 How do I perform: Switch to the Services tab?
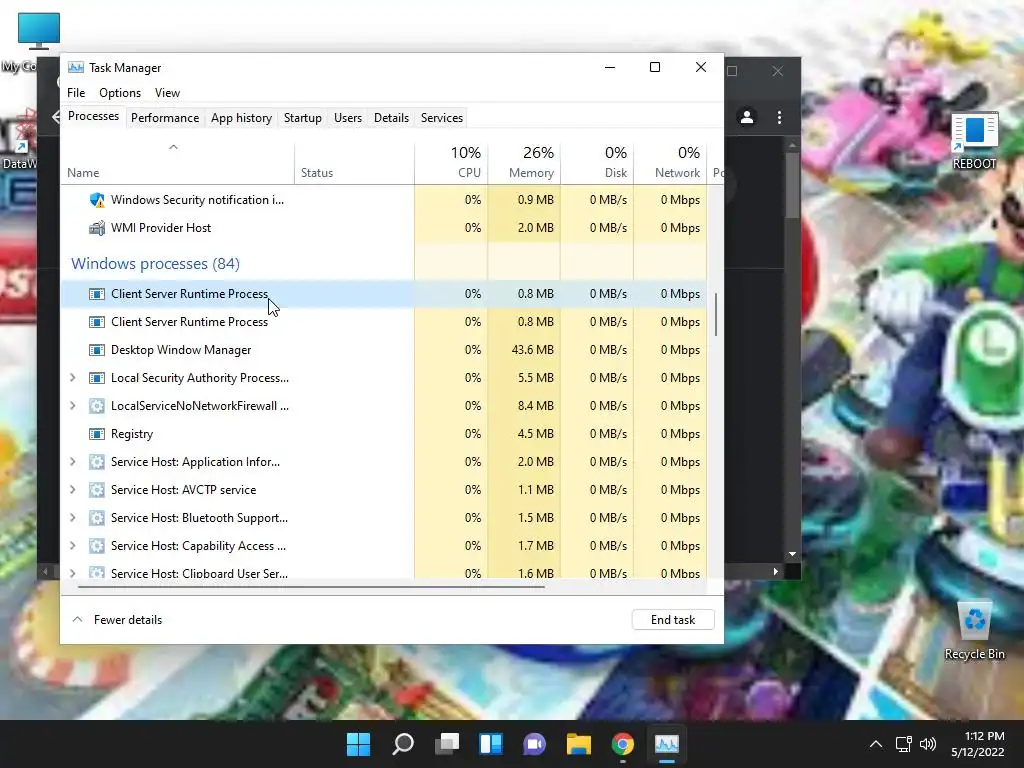pyautogui.click(x=441, y=118)
